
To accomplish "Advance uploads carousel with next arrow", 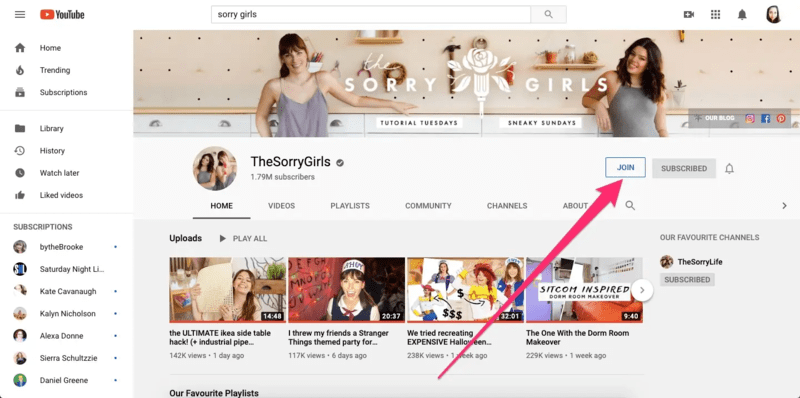I will point(642,290).
